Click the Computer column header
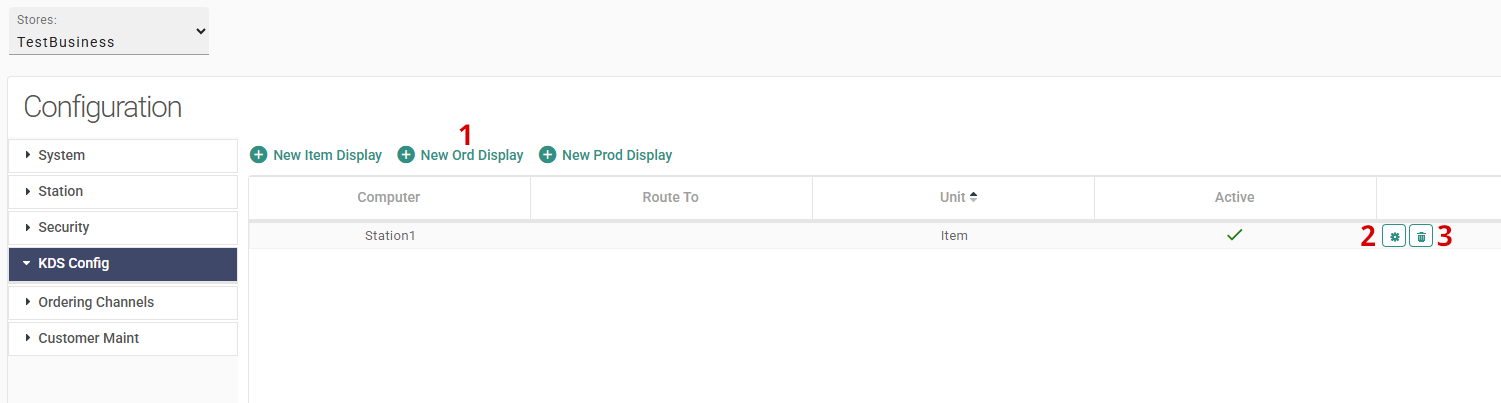Screen dimensions: 1501x403 (389, 197)
